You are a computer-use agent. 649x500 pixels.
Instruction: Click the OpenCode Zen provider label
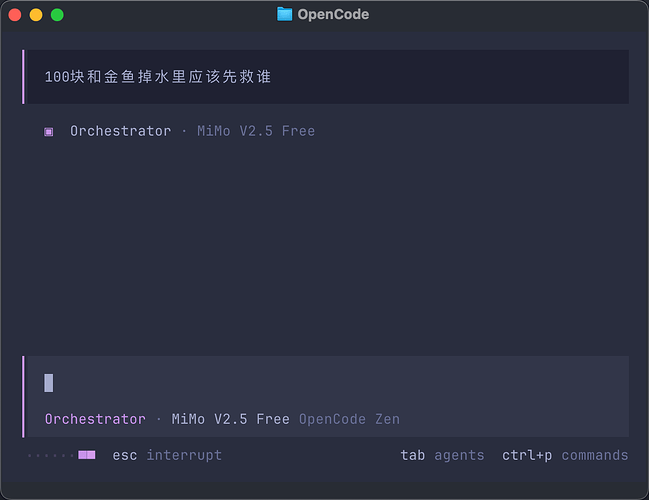[349, 419]
